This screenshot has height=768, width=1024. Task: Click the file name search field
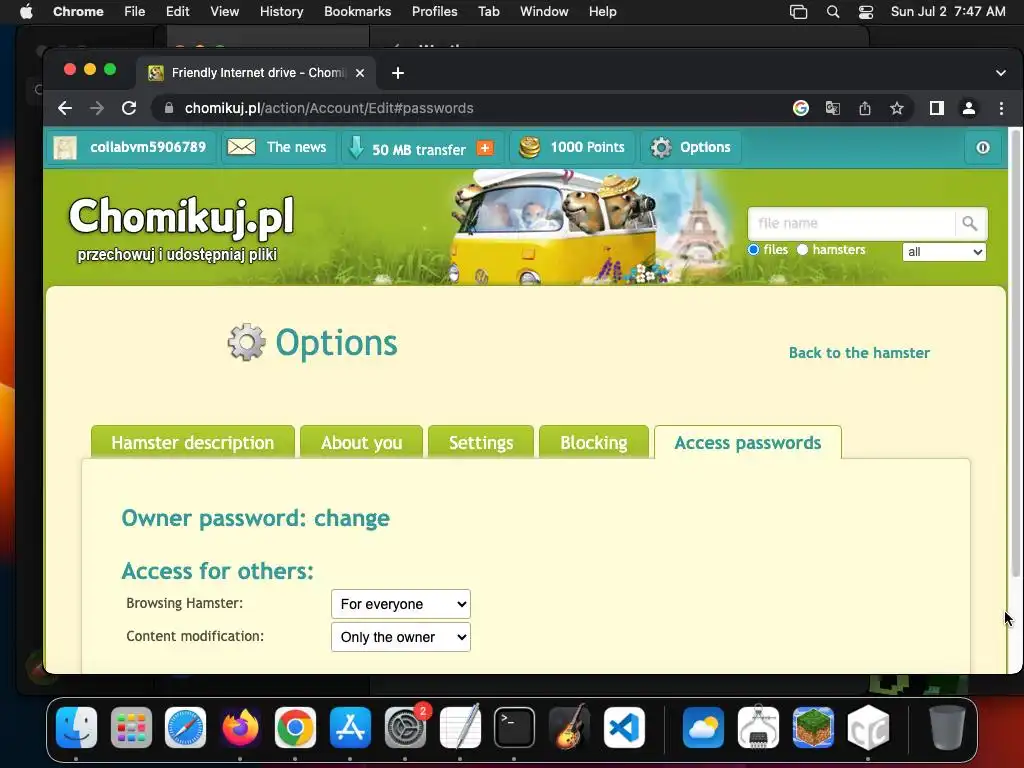852,223
